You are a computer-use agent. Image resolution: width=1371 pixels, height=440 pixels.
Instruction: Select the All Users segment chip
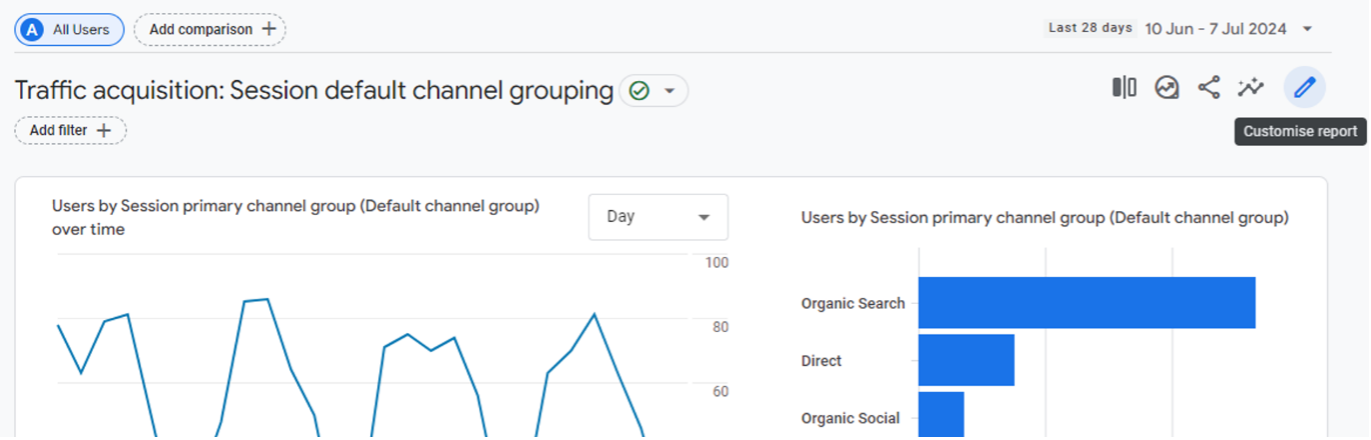(x=69, y=30)
